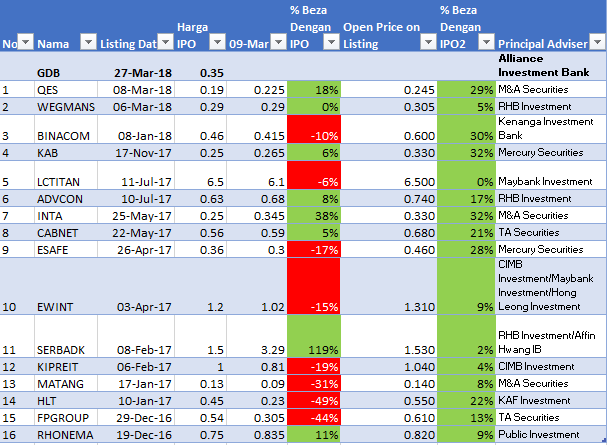Select the red -17% cell for ESAFE
607x445 pixels.
click(314, 250)
